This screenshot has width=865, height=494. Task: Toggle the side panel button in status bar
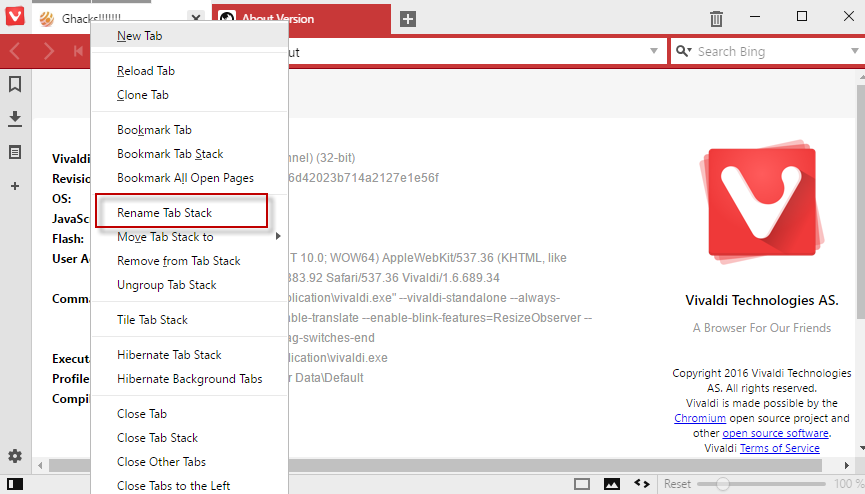point(15,484)
